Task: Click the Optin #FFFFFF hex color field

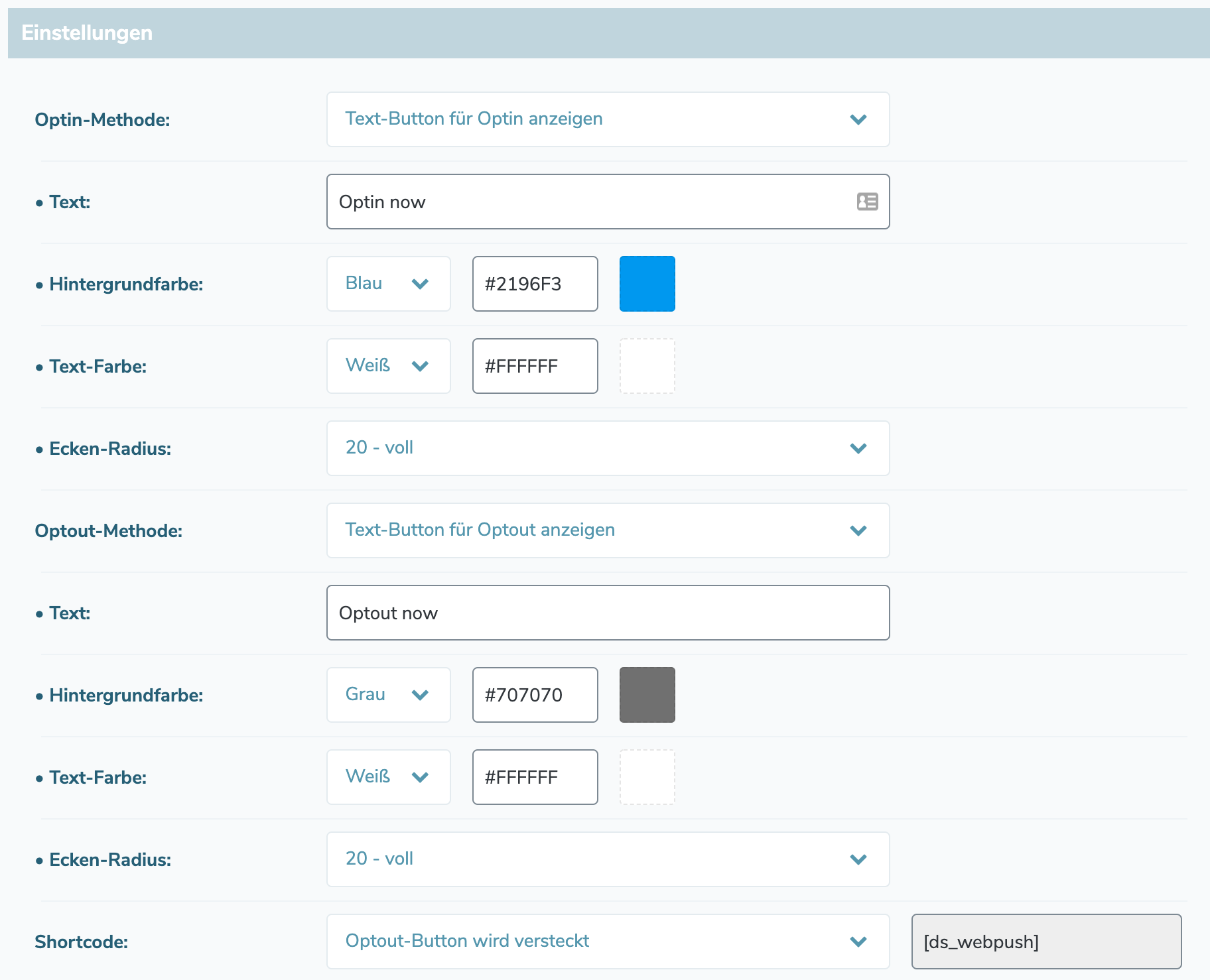Action: tap(535, 366)
